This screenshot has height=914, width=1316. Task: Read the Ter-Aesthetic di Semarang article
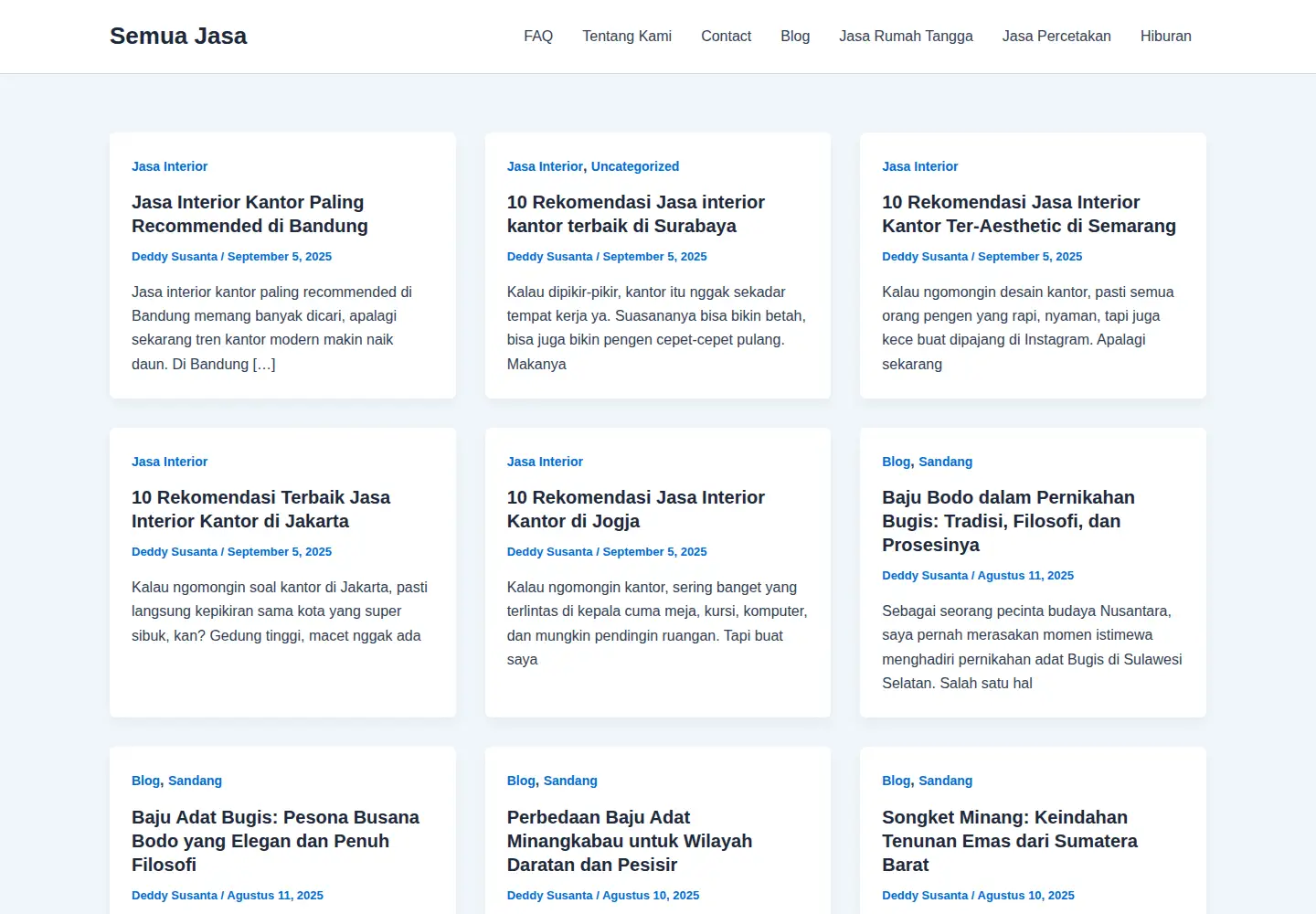coord(1029,214)
